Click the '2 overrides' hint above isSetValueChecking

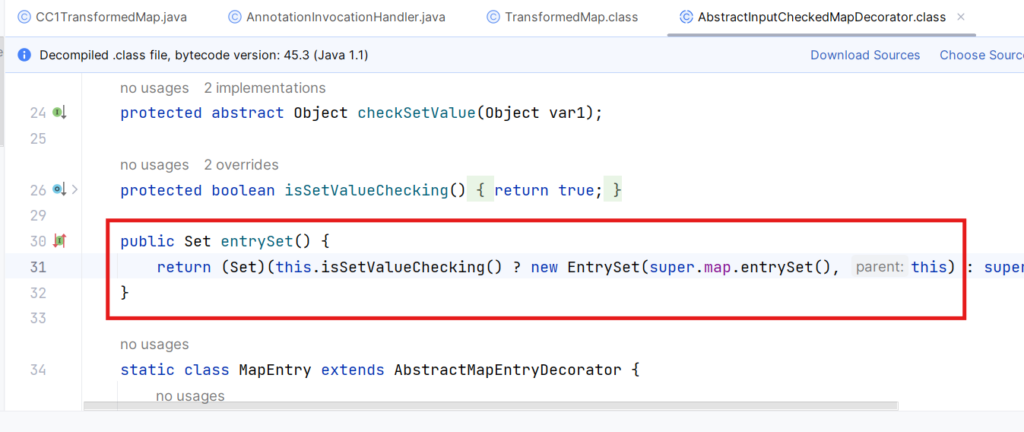[241, 164]
